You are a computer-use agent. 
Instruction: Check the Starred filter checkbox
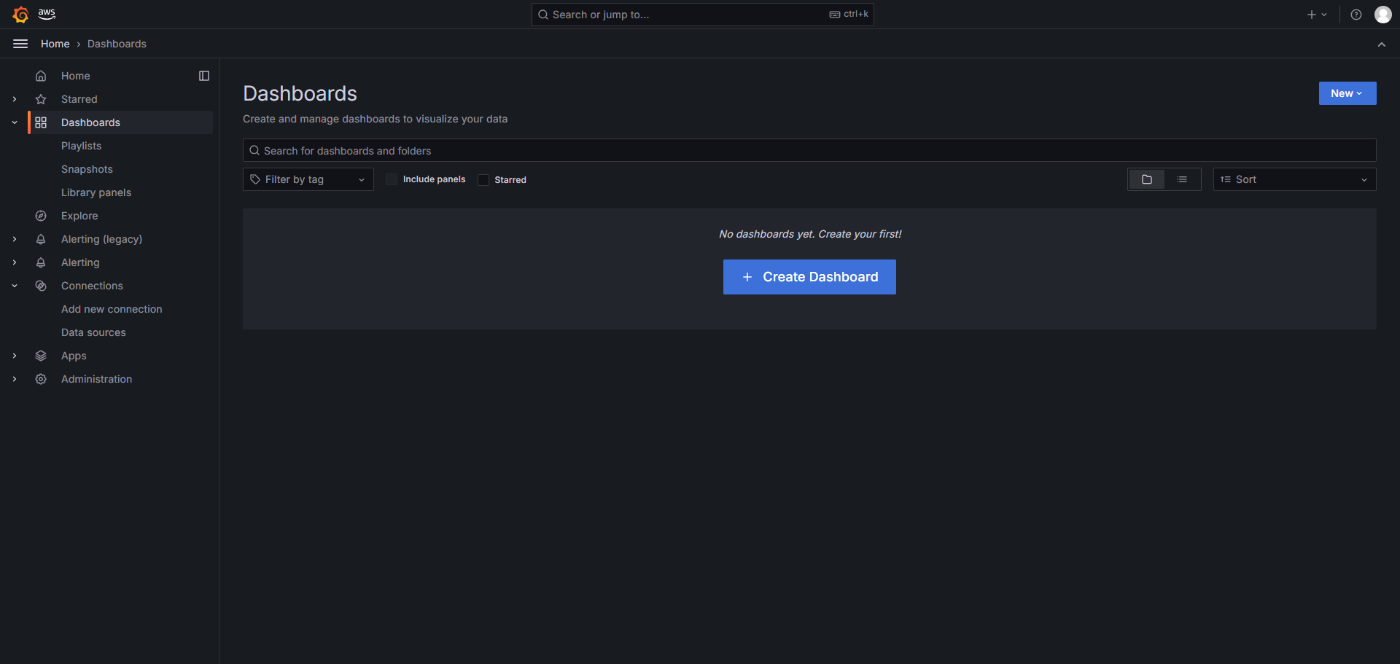click(483, 180)
